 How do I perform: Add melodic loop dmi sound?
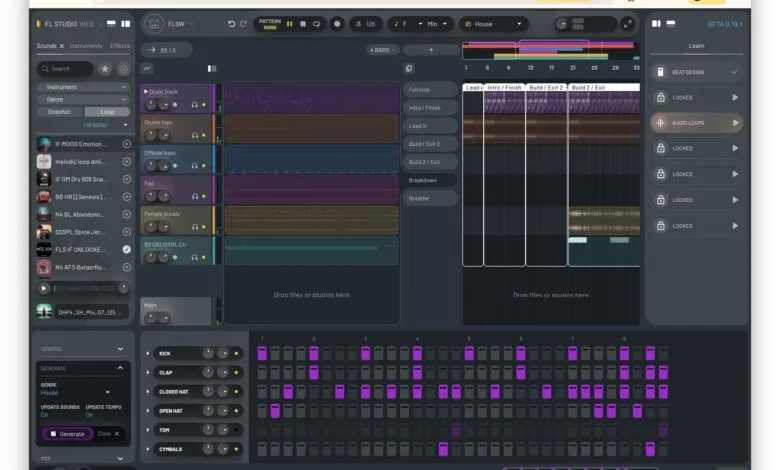pyautogui.click(x=127, y=162)
